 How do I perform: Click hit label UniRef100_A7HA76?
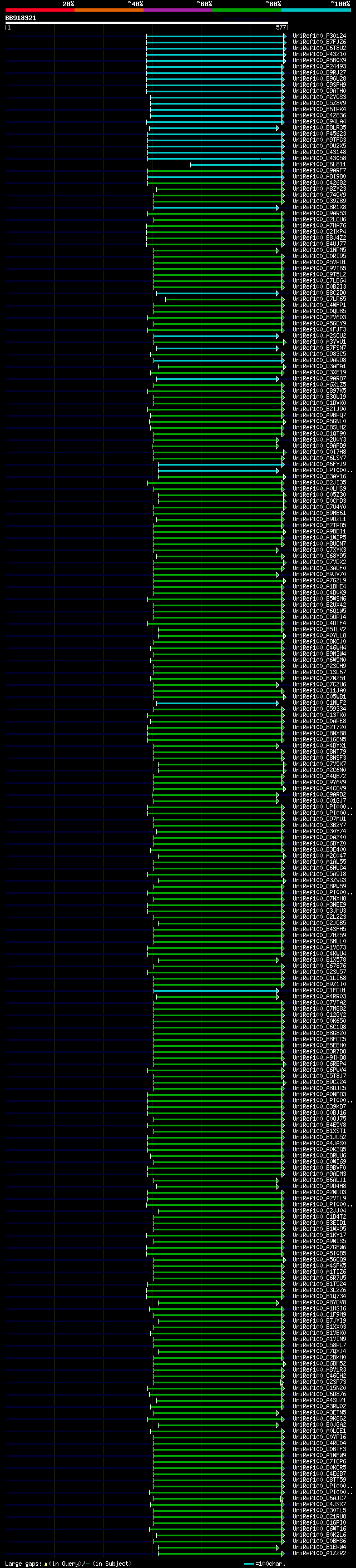point(319,226)
